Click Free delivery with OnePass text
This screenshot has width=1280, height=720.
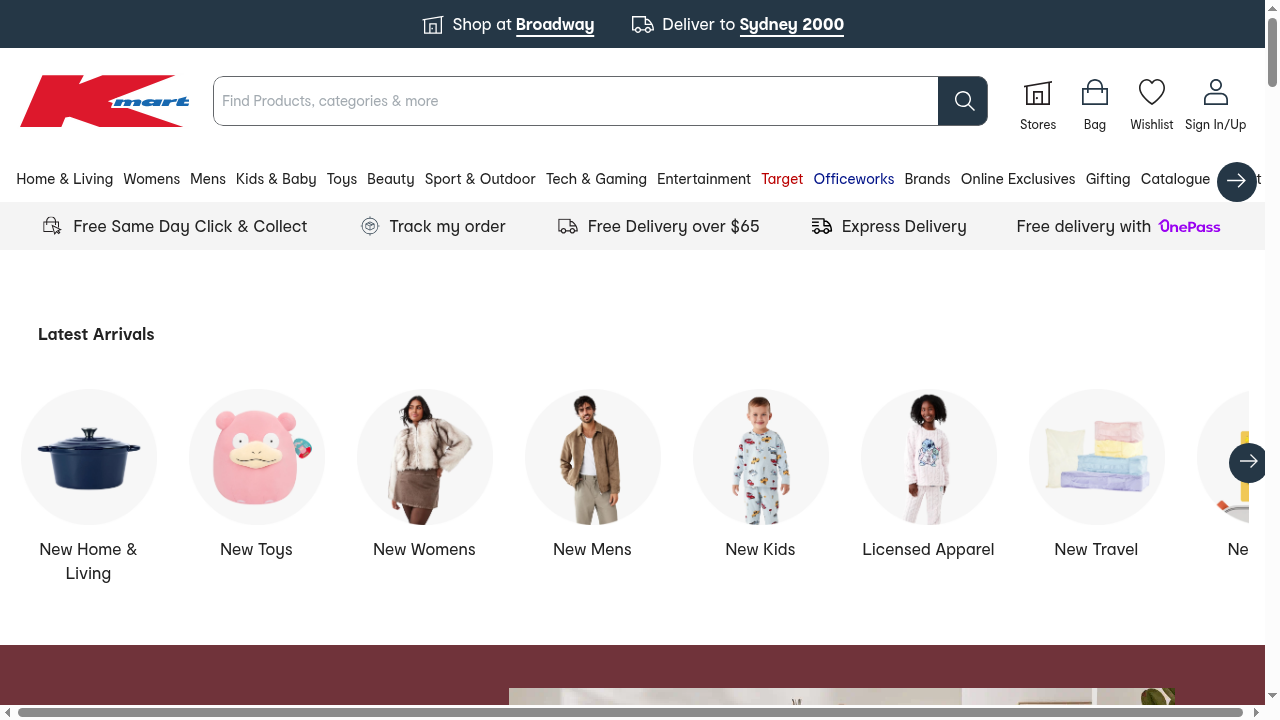tap(1084, 226)
